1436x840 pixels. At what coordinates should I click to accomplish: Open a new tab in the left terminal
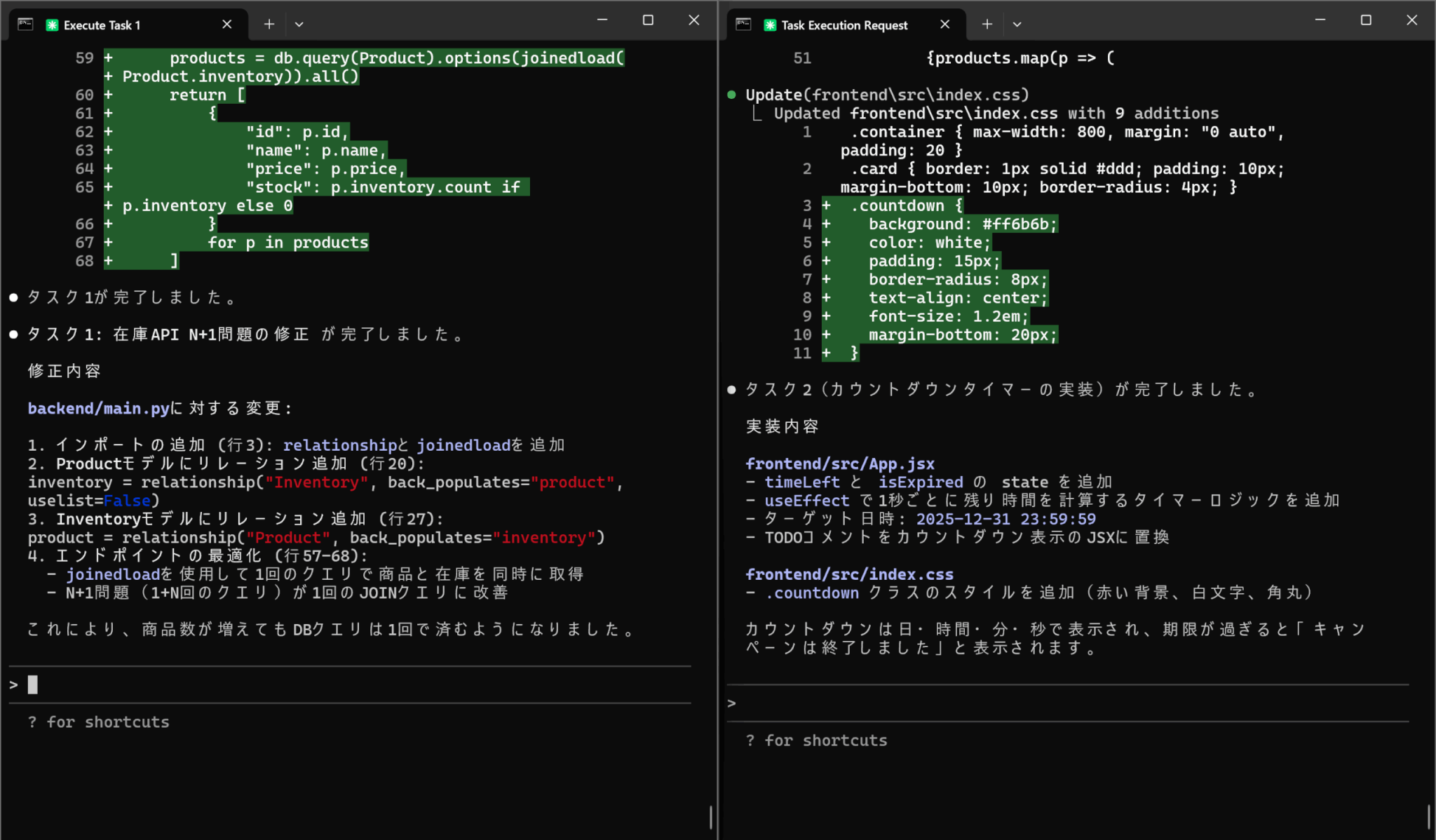269,25
